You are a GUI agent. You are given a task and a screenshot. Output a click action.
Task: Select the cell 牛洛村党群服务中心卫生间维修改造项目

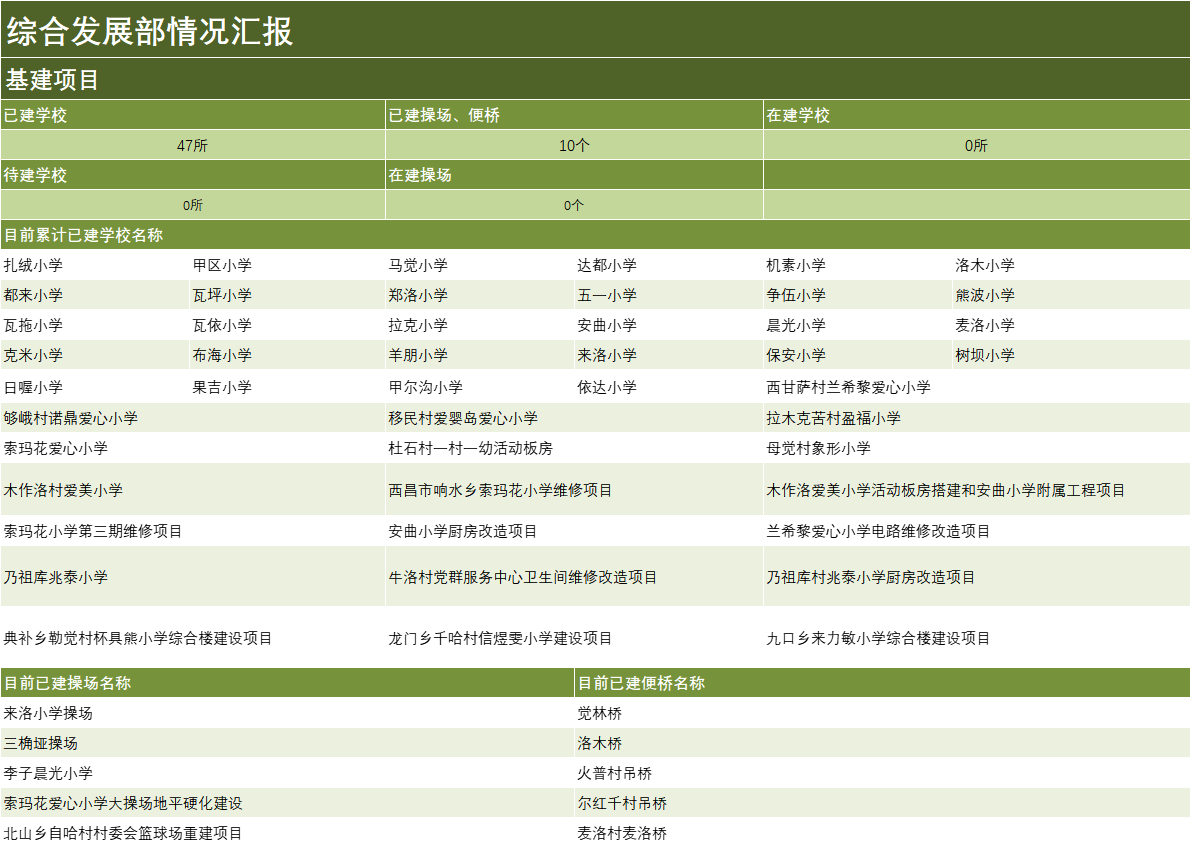574,577
